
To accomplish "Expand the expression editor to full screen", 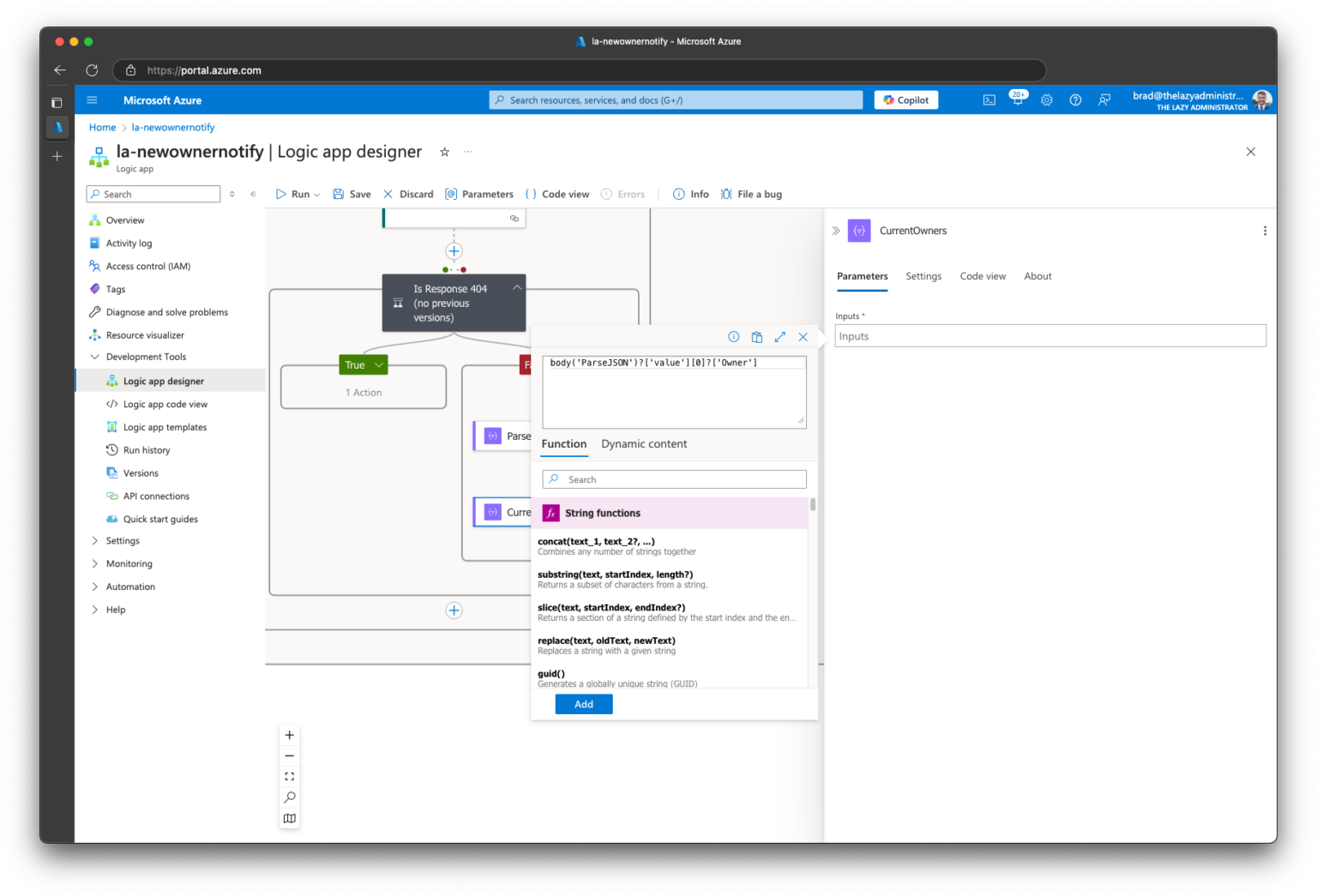I will pos(780,337).
